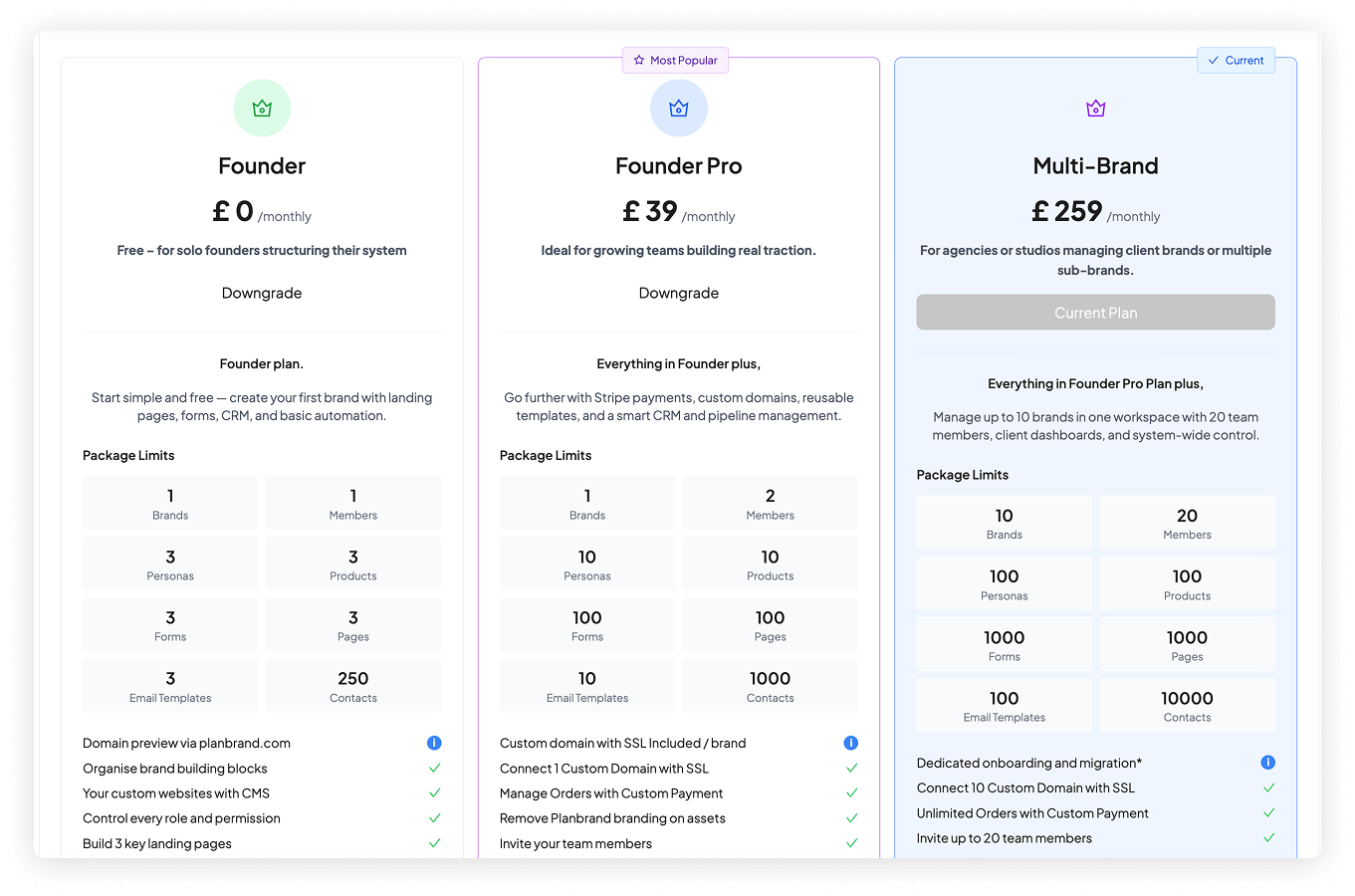Viewport: 1355px width, 896px height.
Task: Downgrade to the Founder Pro plan
Action: click(x=679, y=293)
